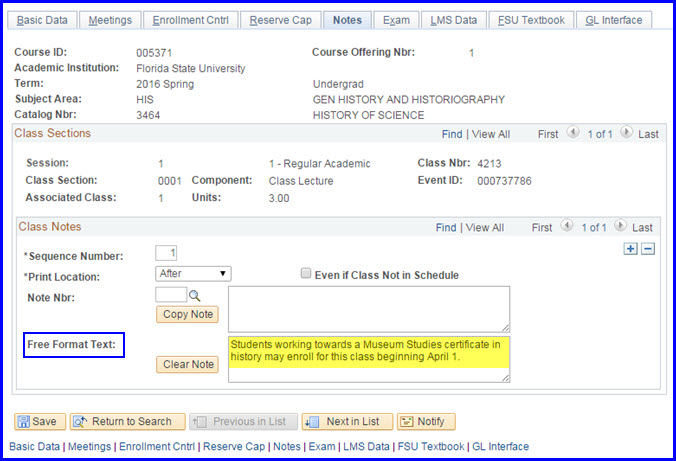This screenshot has height=461, width=676.
Task: Open LMS Data link in bottom navigation
Action: [366, 446]
